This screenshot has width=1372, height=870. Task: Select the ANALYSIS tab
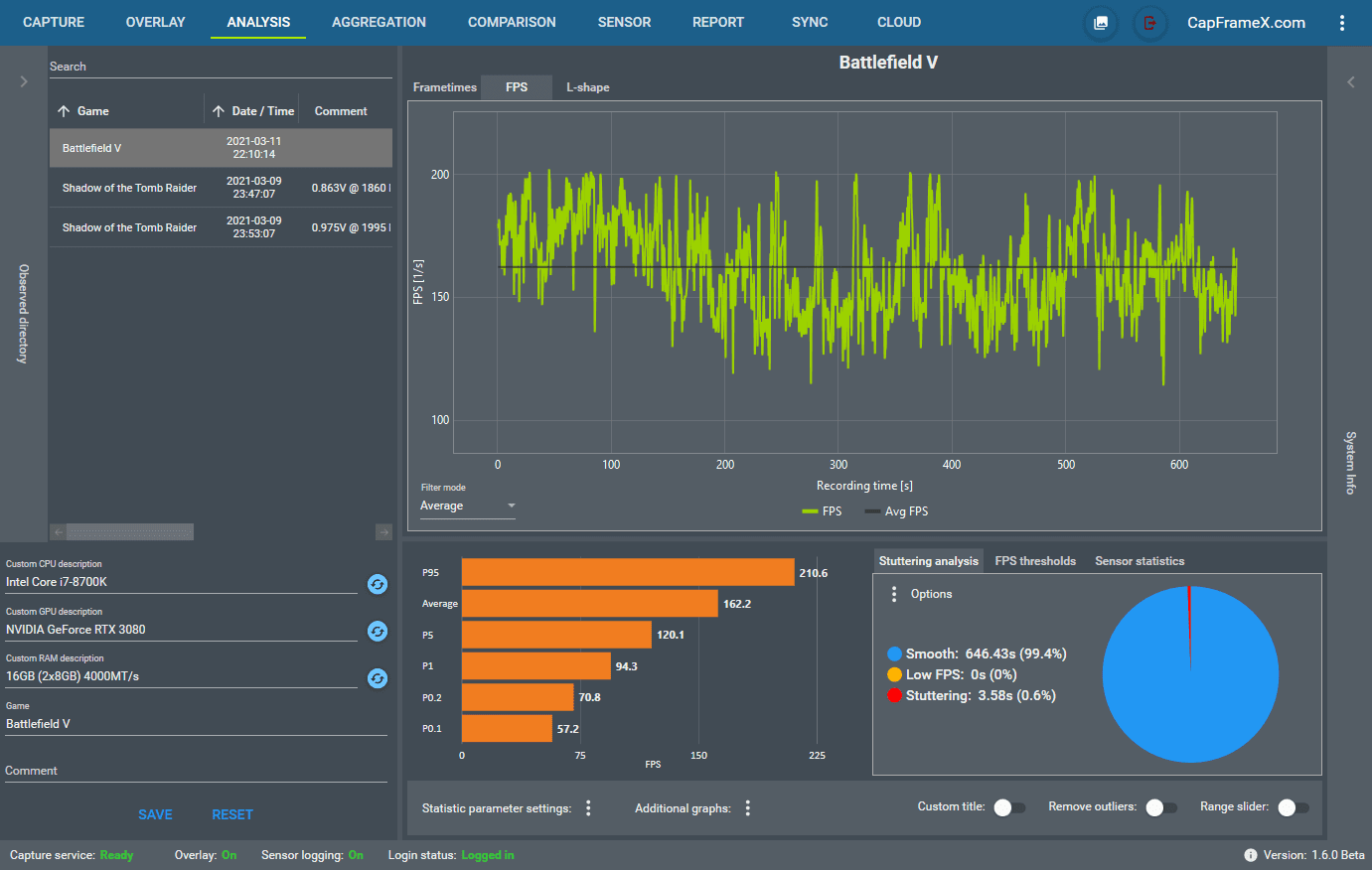(x=258, y=22)
